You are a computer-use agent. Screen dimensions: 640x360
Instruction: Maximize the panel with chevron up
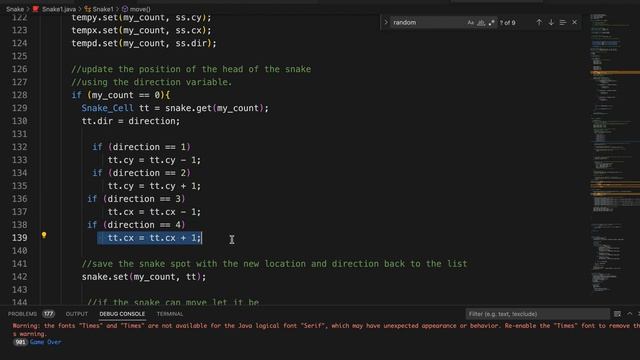(x=629, y=314)
